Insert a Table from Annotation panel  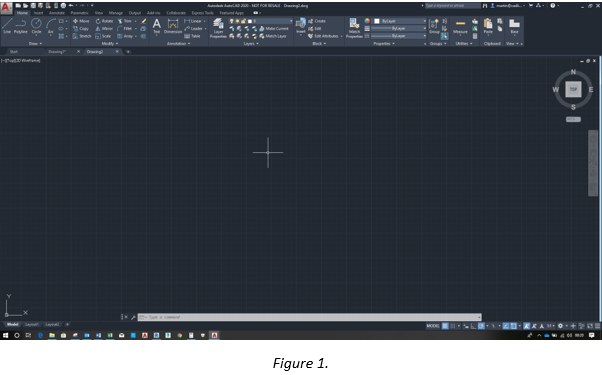tap(192, 36)
